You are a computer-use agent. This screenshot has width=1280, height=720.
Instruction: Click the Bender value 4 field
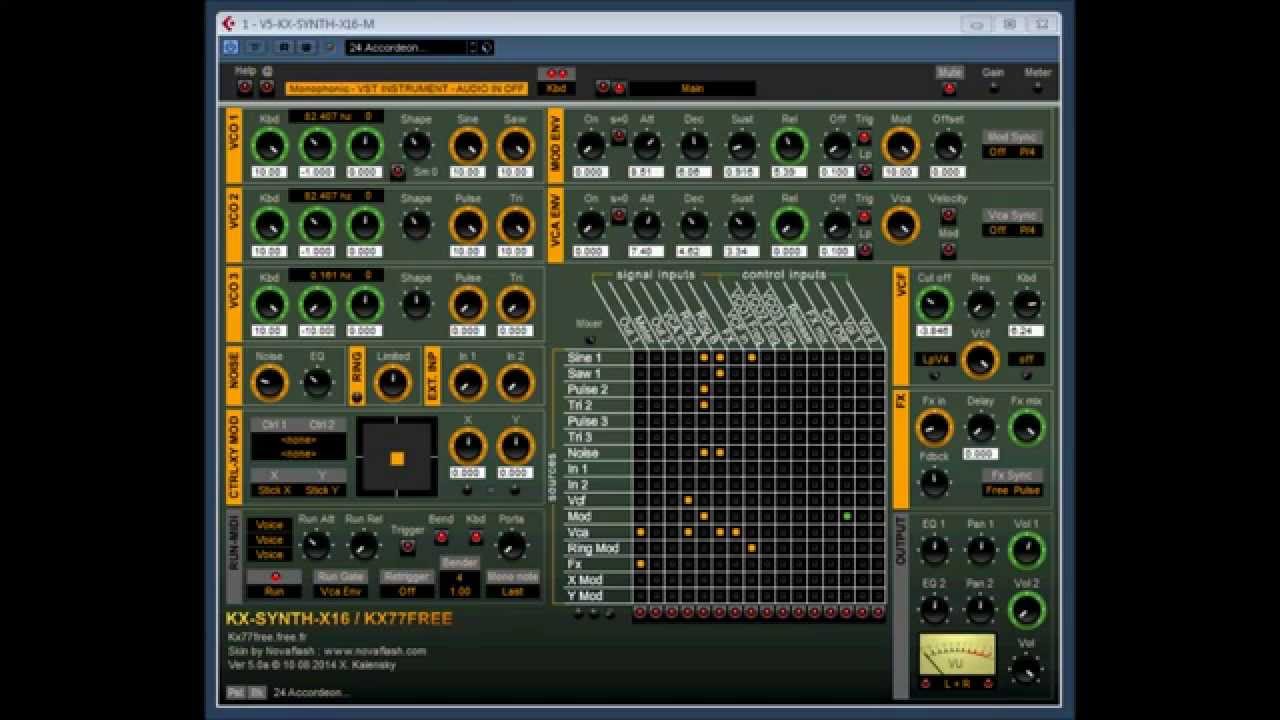(x=460, y=578)
